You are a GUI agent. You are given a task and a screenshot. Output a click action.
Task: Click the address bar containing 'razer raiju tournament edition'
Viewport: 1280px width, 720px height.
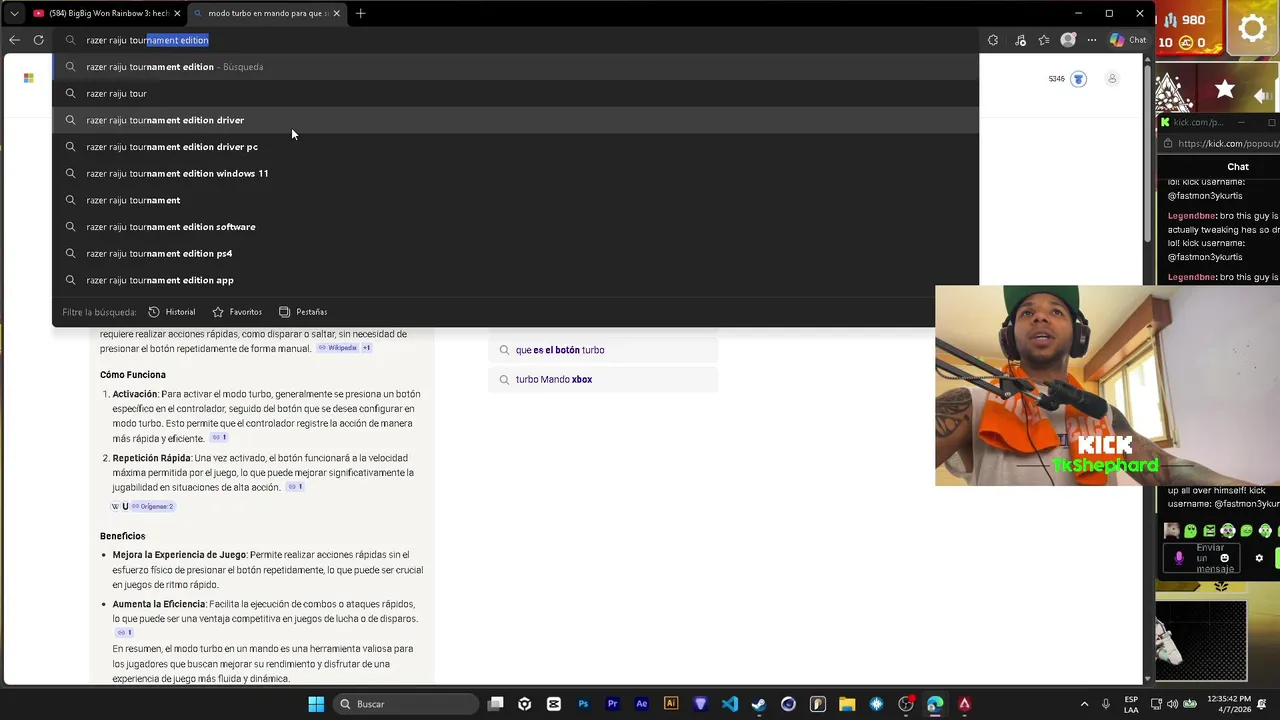point(515,40)
